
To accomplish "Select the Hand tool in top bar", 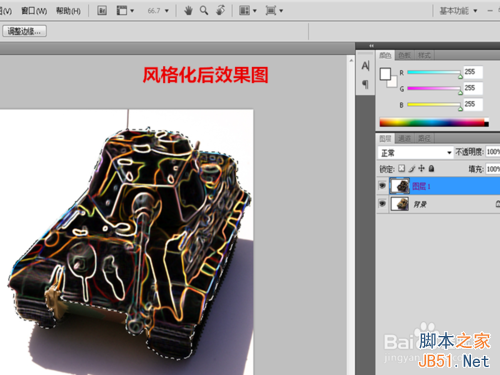I will (x=188, y=11).
